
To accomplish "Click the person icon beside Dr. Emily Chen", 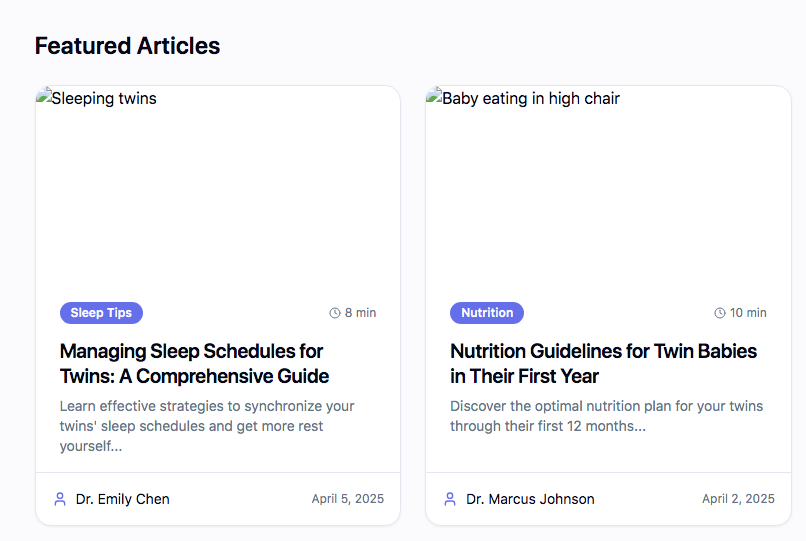I will (x=60, y=499).
